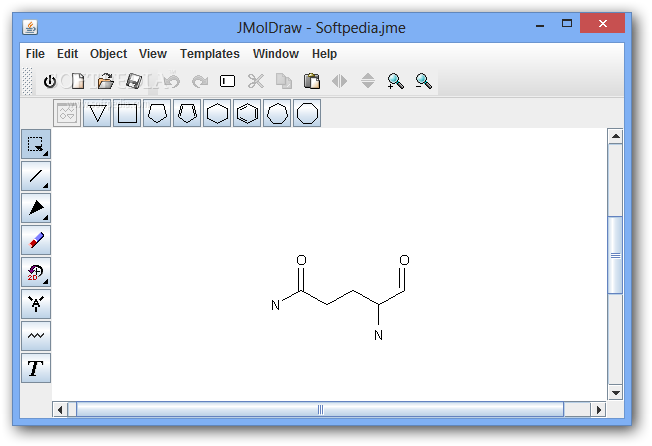The image size is (652, 446).
Task: Click the left oxygen atom O in molecule
Action: 301,260
